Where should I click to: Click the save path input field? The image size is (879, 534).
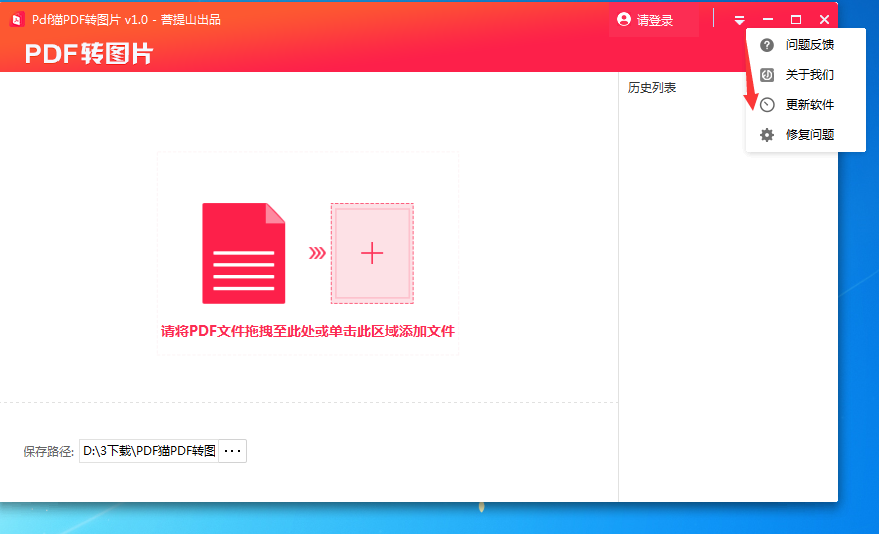tap(149, 451)
